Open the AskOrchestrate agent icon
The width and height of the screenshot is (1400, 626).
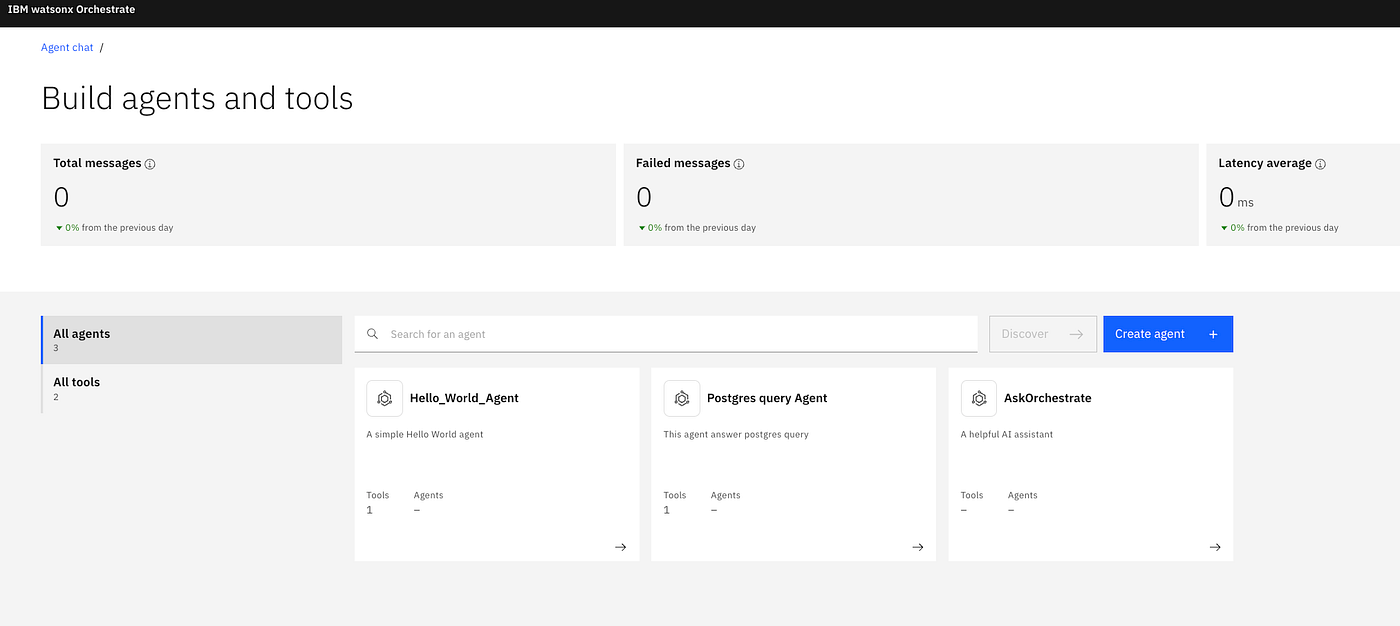pos(979,398)
